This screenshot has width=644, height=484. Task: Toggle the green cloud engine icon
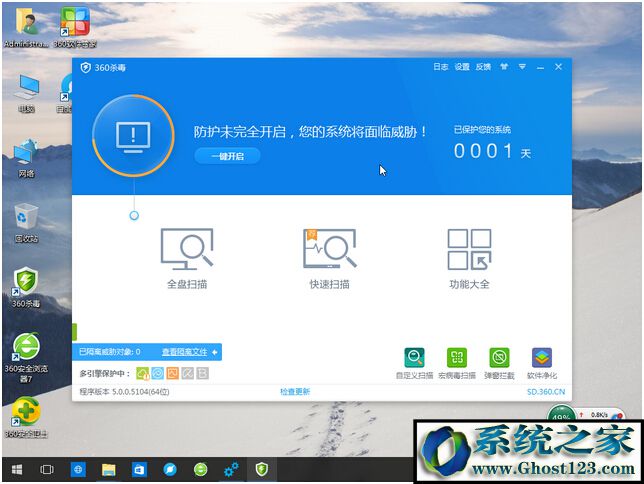coord(143,373)
